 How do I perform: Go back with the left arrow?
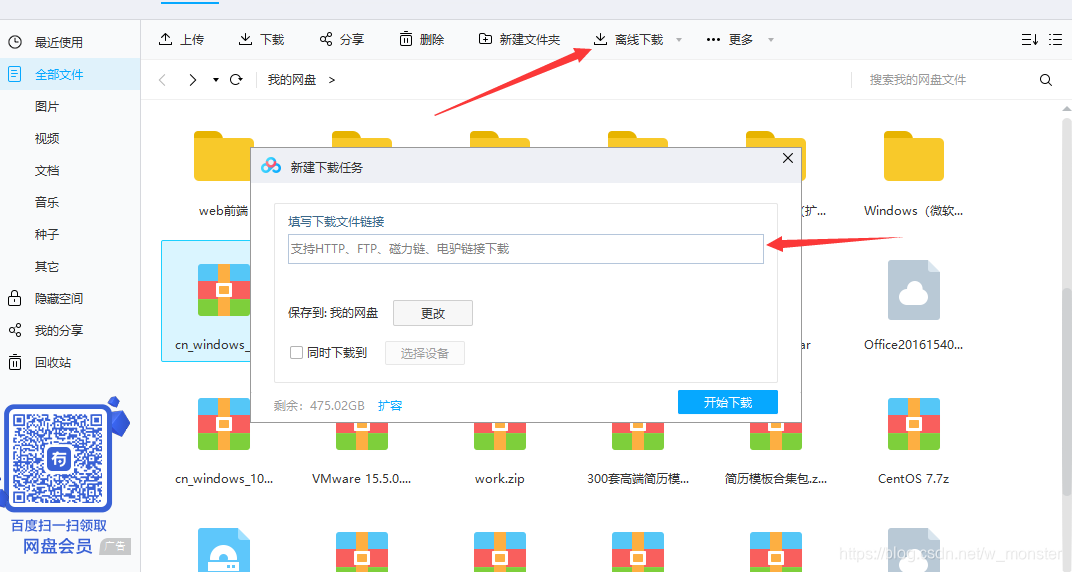[x=162, y=80]
